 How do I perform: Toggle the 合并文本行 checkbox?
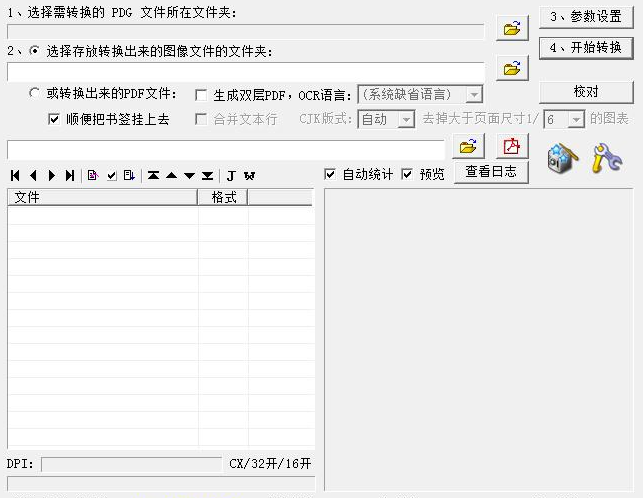201,119
